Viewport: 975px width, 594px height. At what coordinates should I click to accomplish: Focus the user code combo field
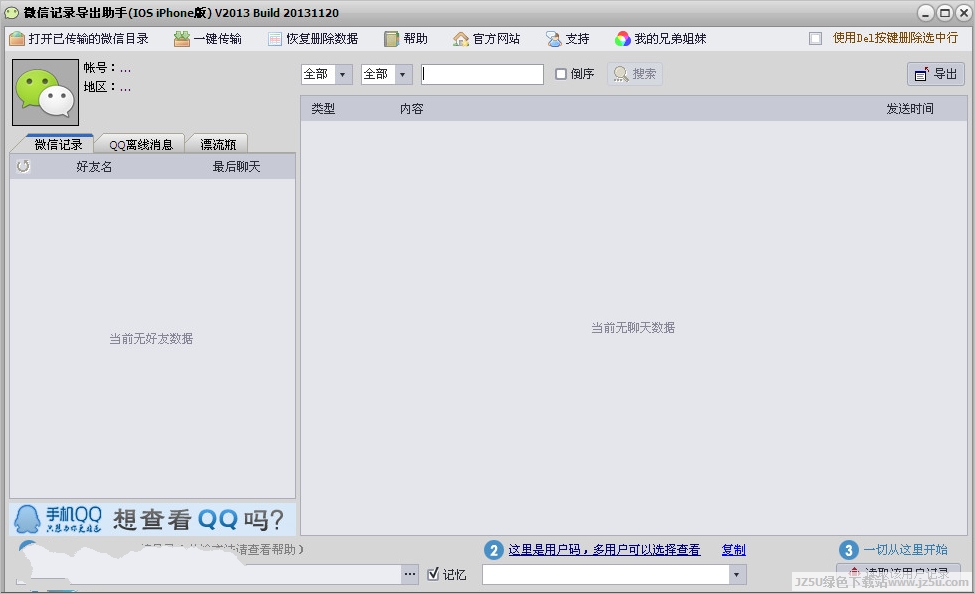click(x=605, y=574)
